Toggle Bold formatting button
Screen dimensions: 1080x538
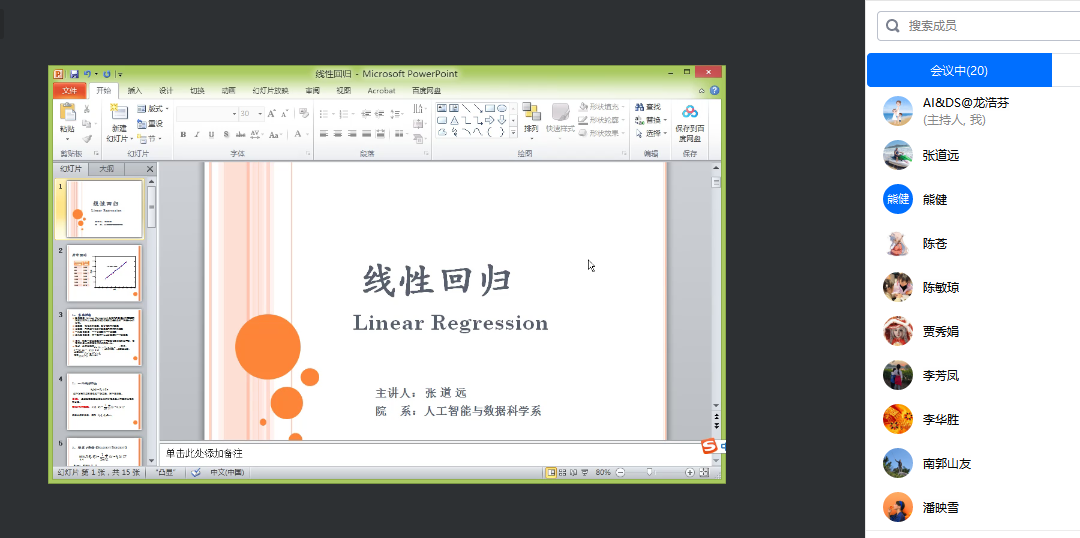(x=183, y=134)
